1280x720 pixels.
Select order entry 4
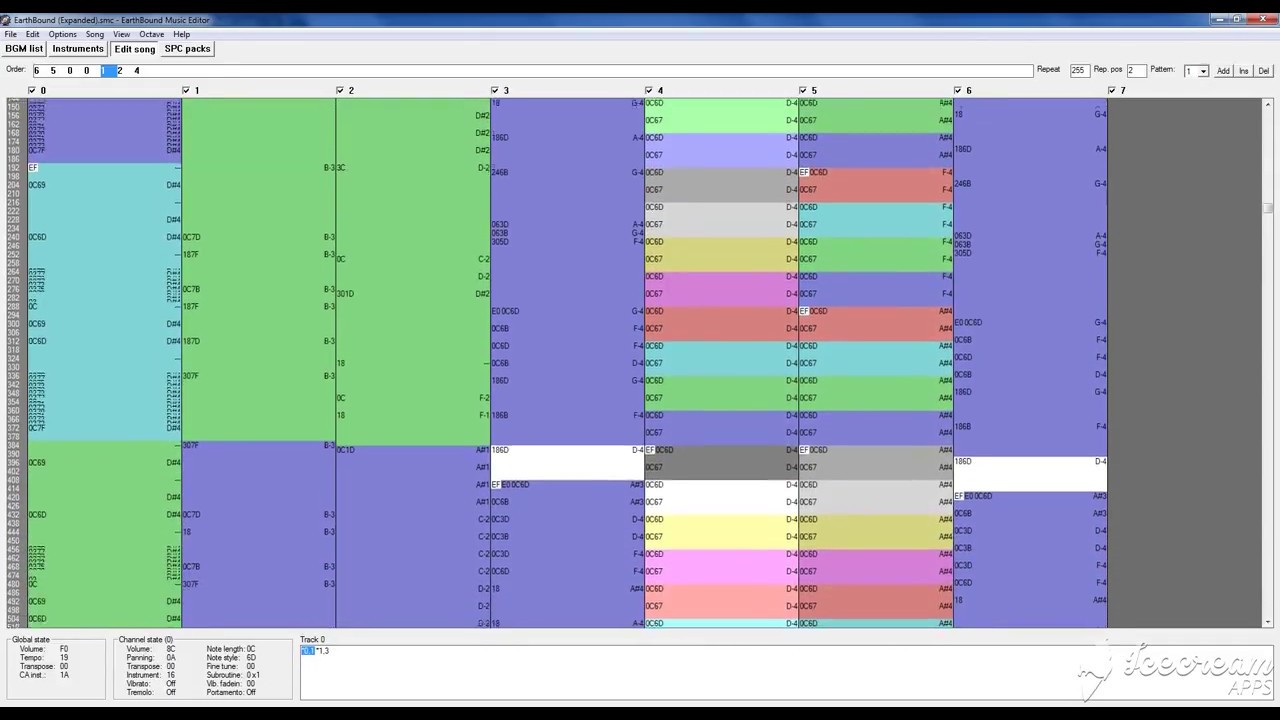(137, 71)
